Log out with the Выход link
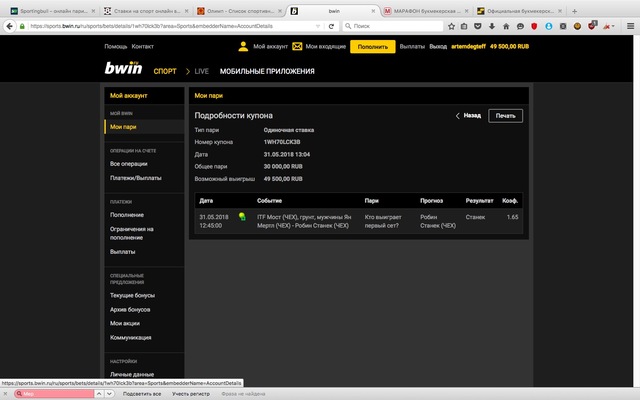 [x=438, y=47]
